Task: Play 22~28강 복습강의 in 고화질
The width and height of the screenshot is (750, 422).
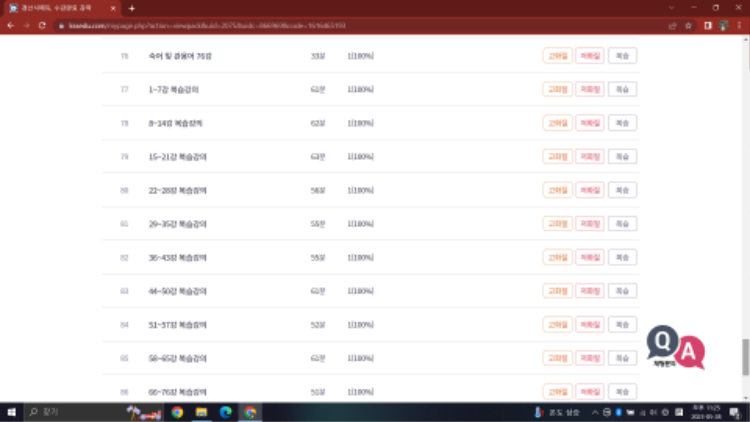Action: click(557, 190)
